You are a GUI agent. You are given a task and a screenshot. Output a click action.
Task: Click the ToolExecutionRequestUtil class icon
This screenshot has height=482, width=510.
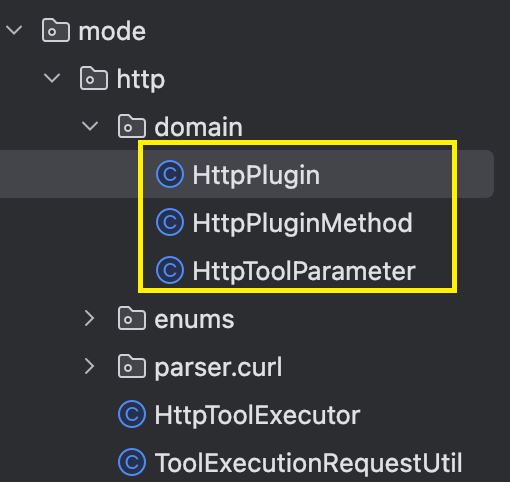132,462
